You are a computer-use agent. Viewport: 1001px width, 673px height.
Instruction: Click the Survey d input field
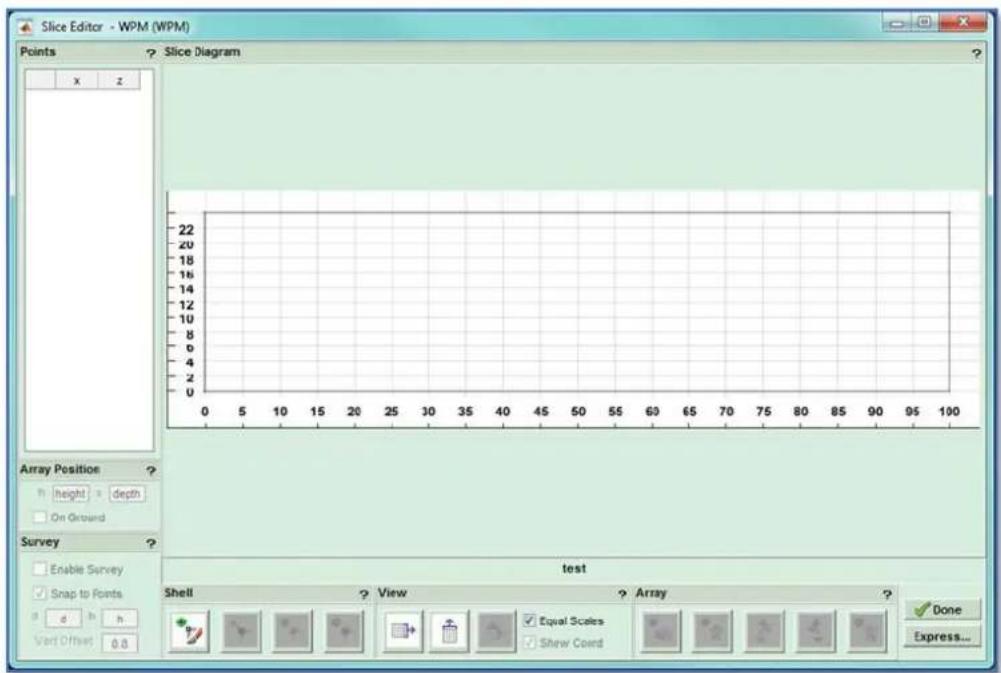(x=63, y=619)
